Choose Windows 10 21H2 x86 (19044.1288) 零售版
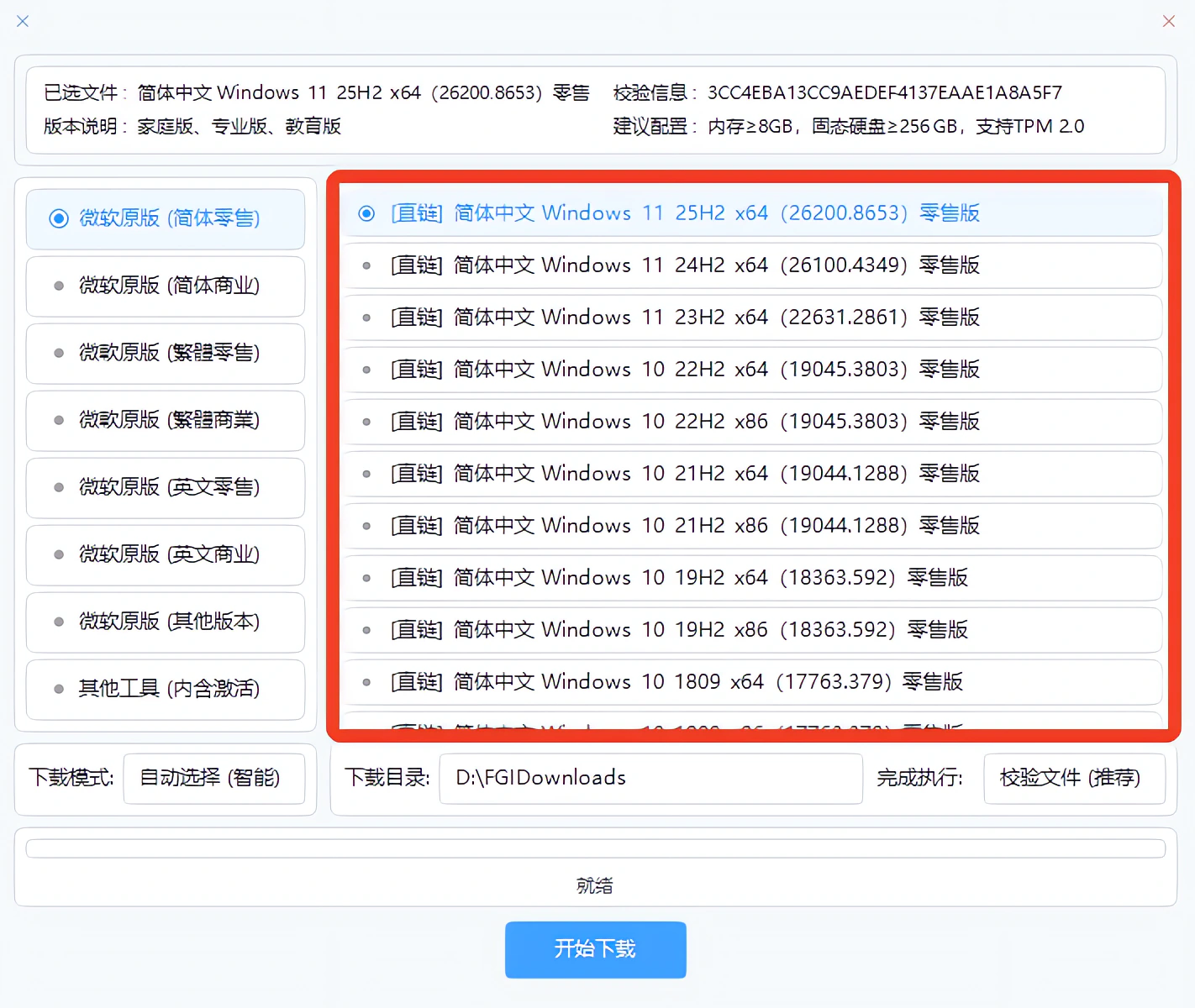 [752, 526]
